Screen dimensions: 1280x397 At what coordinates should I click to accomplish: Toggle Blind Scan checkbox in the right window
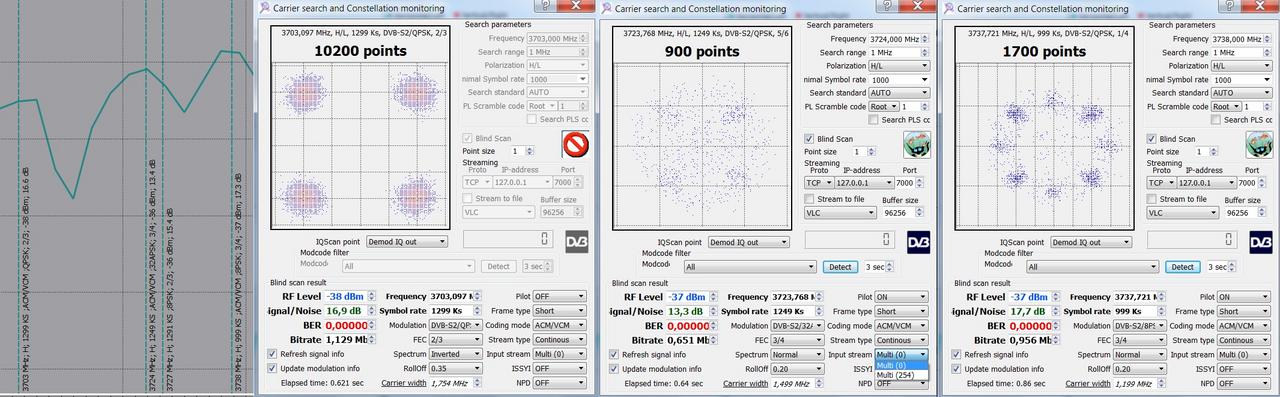1151,139
